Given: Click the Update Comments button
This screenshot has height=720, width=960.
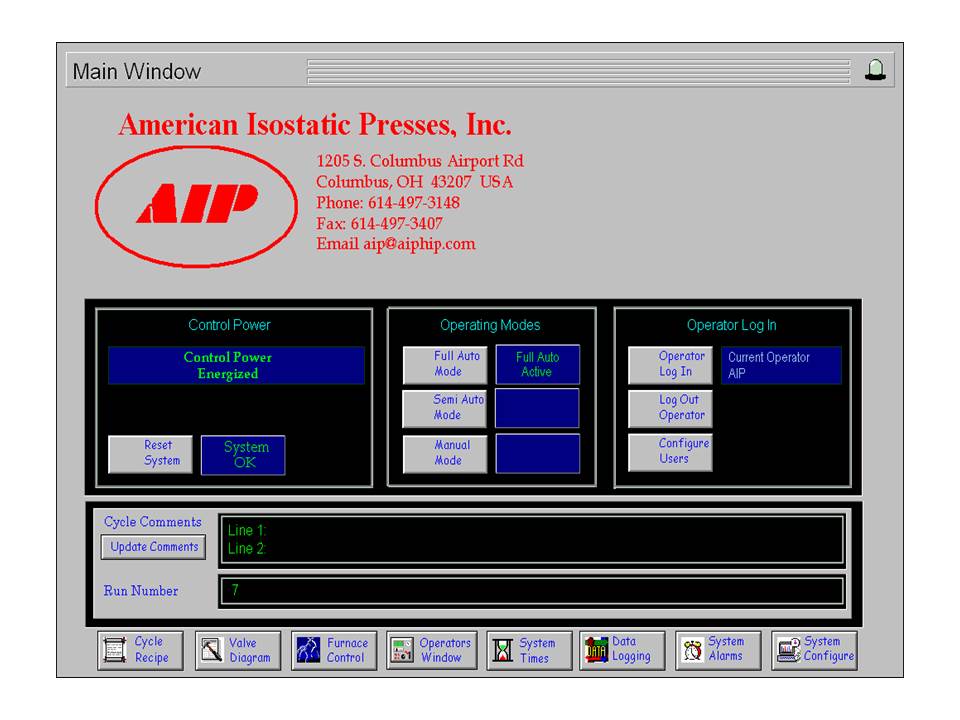Looking at the screenshot, I should coord(154,547).
